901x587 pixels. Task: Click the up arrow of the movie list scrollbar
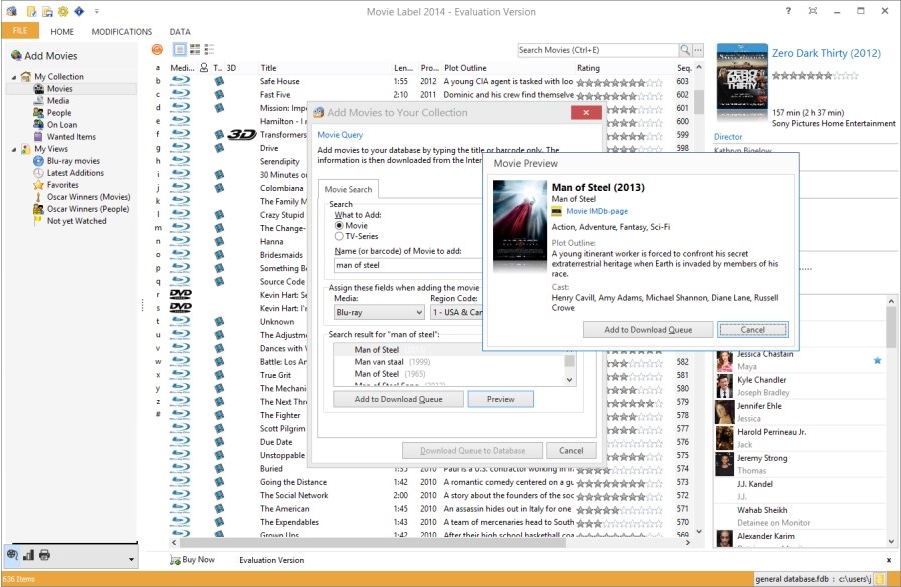(699, 67)
